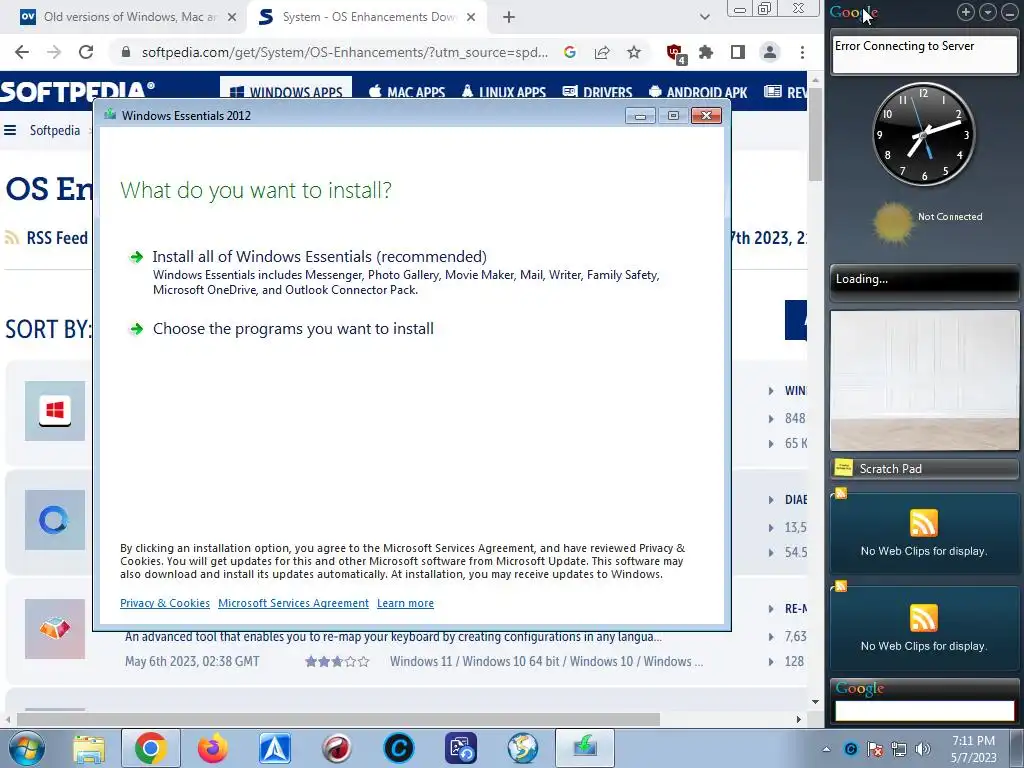1024x768 pixels.
Task: Click the Google search box in sidebar
Action: coord(925,711)
